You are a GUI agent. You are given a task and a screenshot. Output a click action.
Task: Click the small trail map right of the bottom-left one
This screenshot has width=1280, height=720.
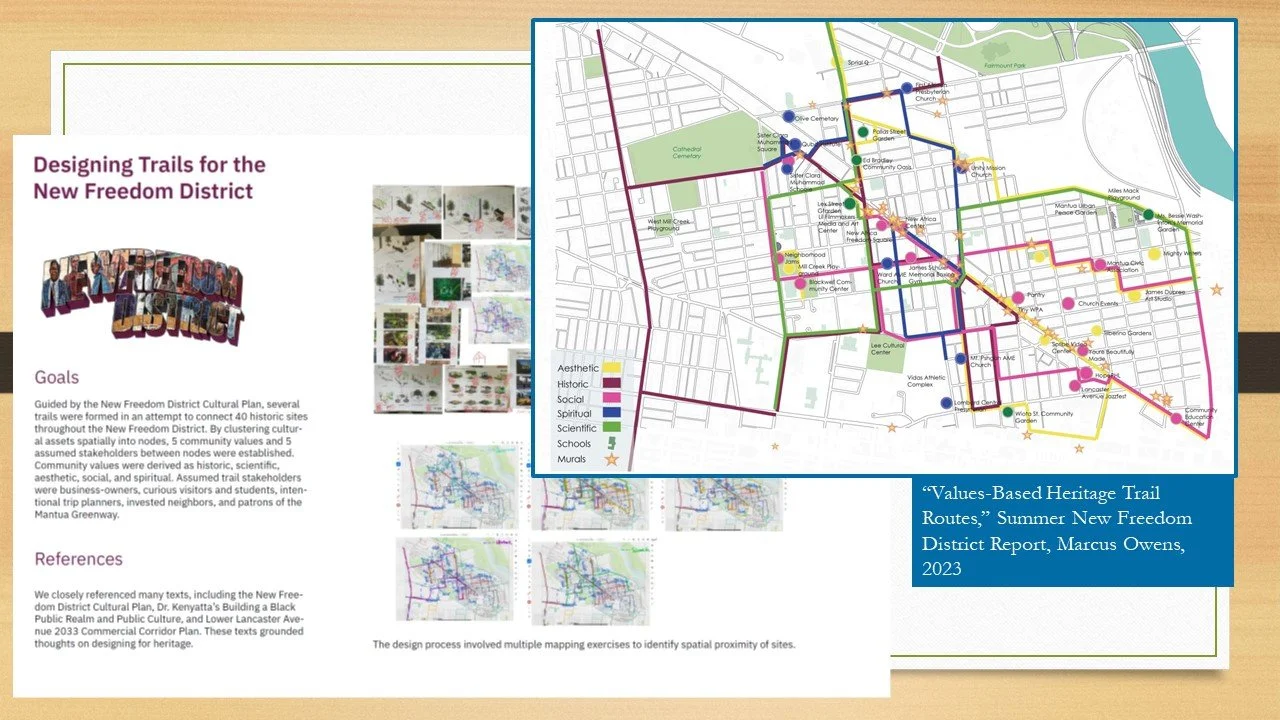590,584
